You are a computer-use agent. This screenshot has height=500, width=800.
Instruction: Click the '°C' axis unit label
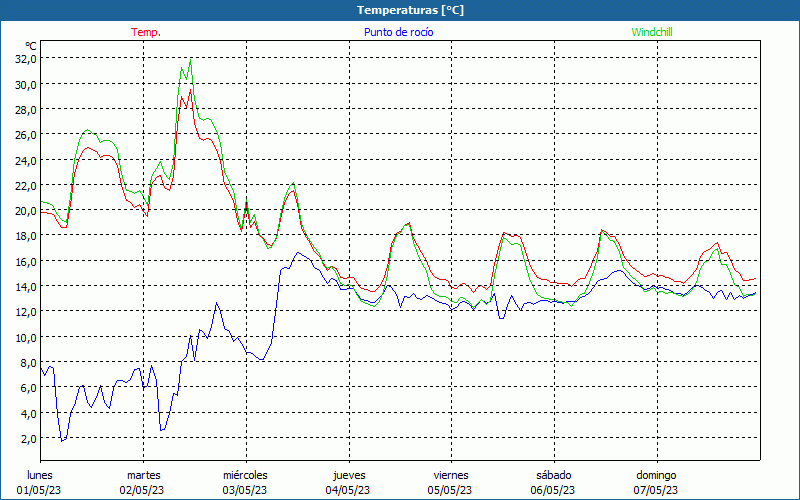(31, 46)
